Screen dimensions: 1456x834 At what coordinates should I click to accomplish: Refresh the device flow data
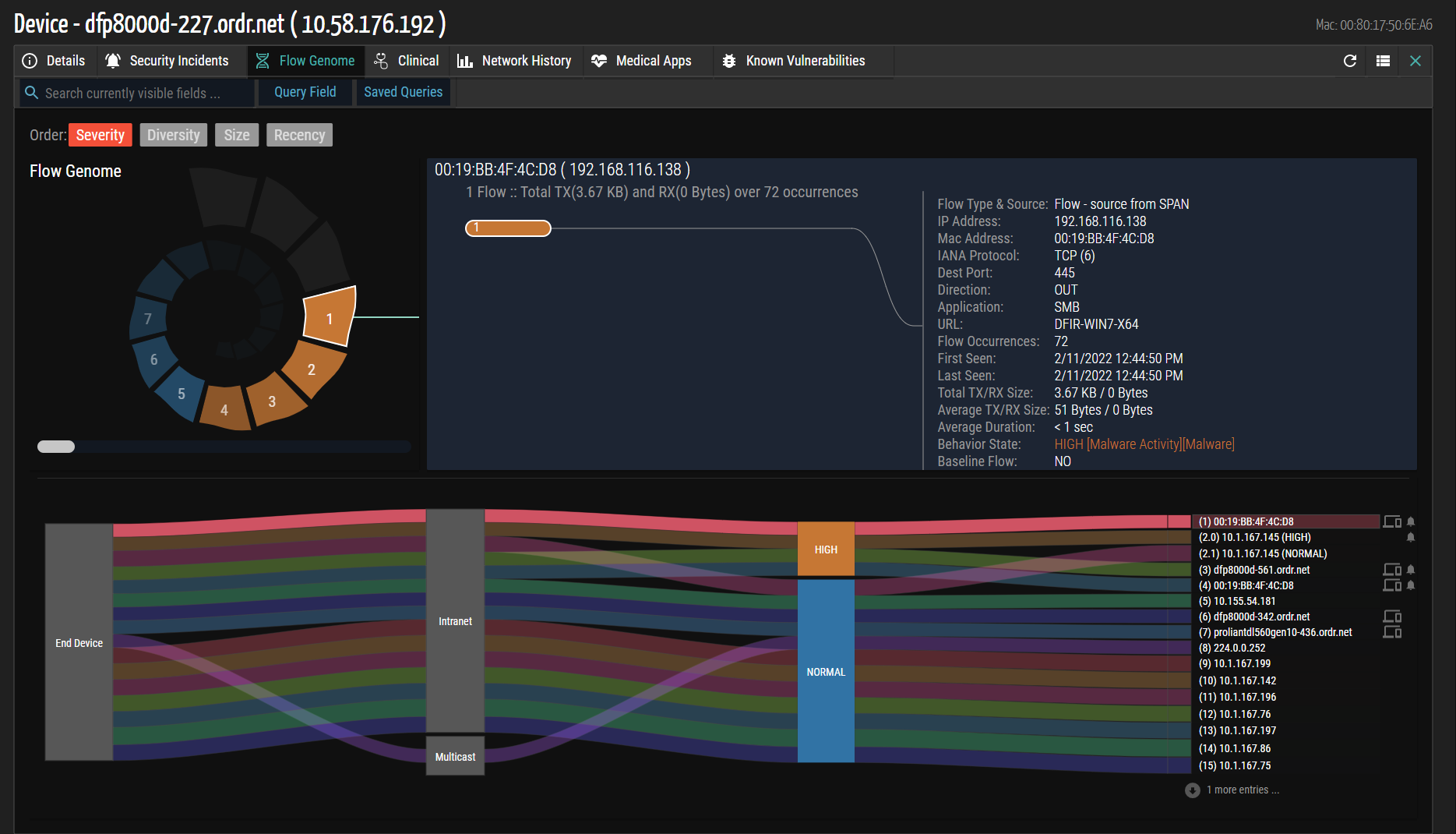[x=1350, y=61]
